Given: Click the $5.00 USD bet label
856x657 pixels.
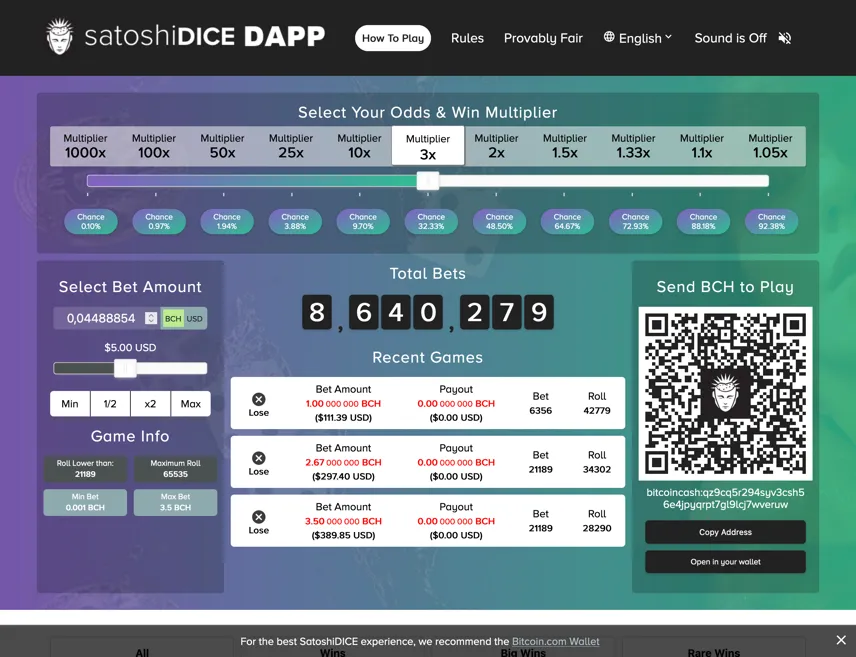Looking at the screenshot, I should [x=130, y=347].
